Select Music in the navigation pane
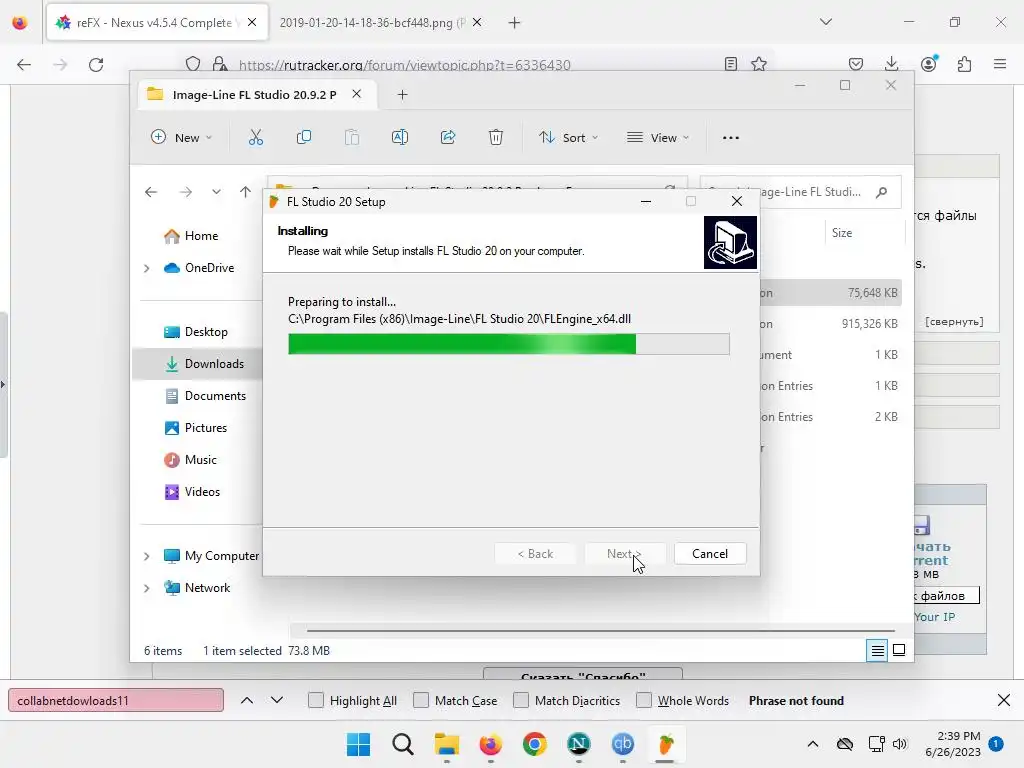Viewport: 1024px width, 768px height. pos(198,460)
